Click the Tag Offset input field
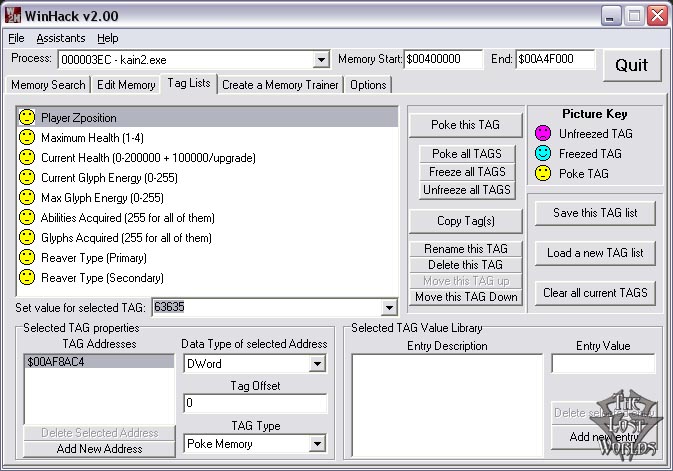This screenshot has width=673, height=471. [x=255, y=403]
